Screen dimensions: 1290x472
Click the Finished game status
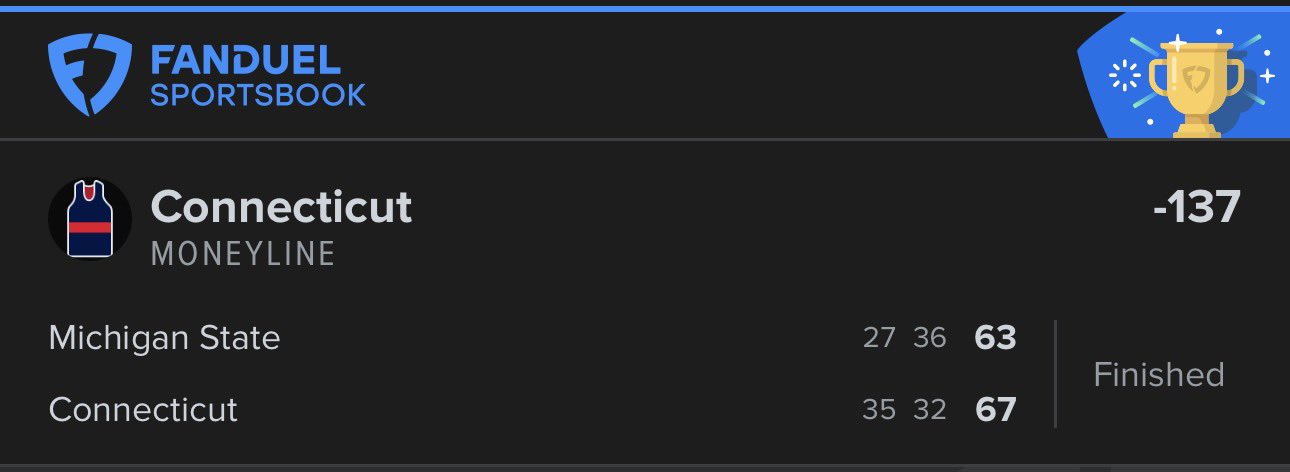click(1159, 374)
